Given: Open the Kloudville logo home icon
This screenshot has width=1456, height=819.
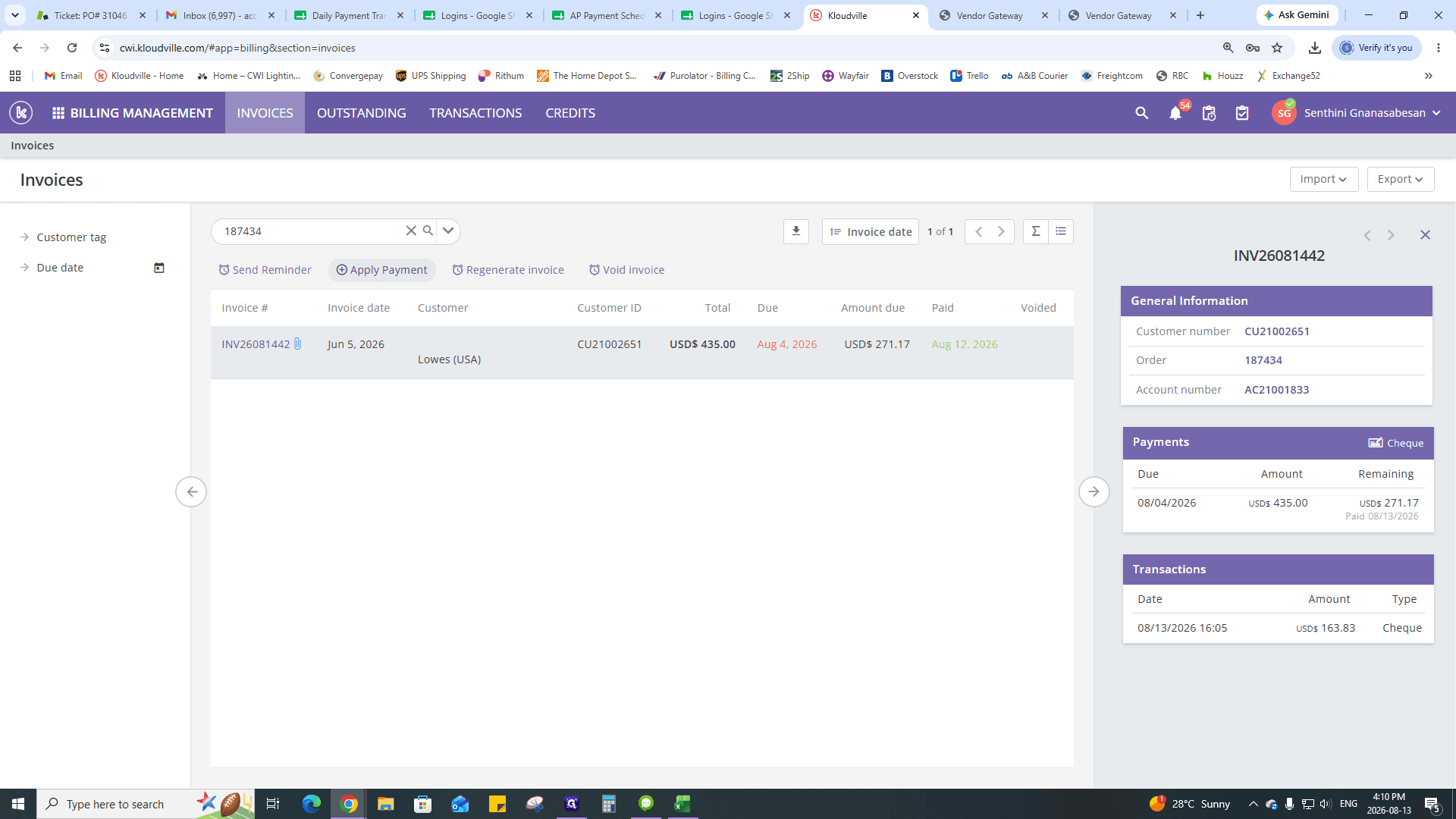Looking at the screenshot, I should point(21,113).
